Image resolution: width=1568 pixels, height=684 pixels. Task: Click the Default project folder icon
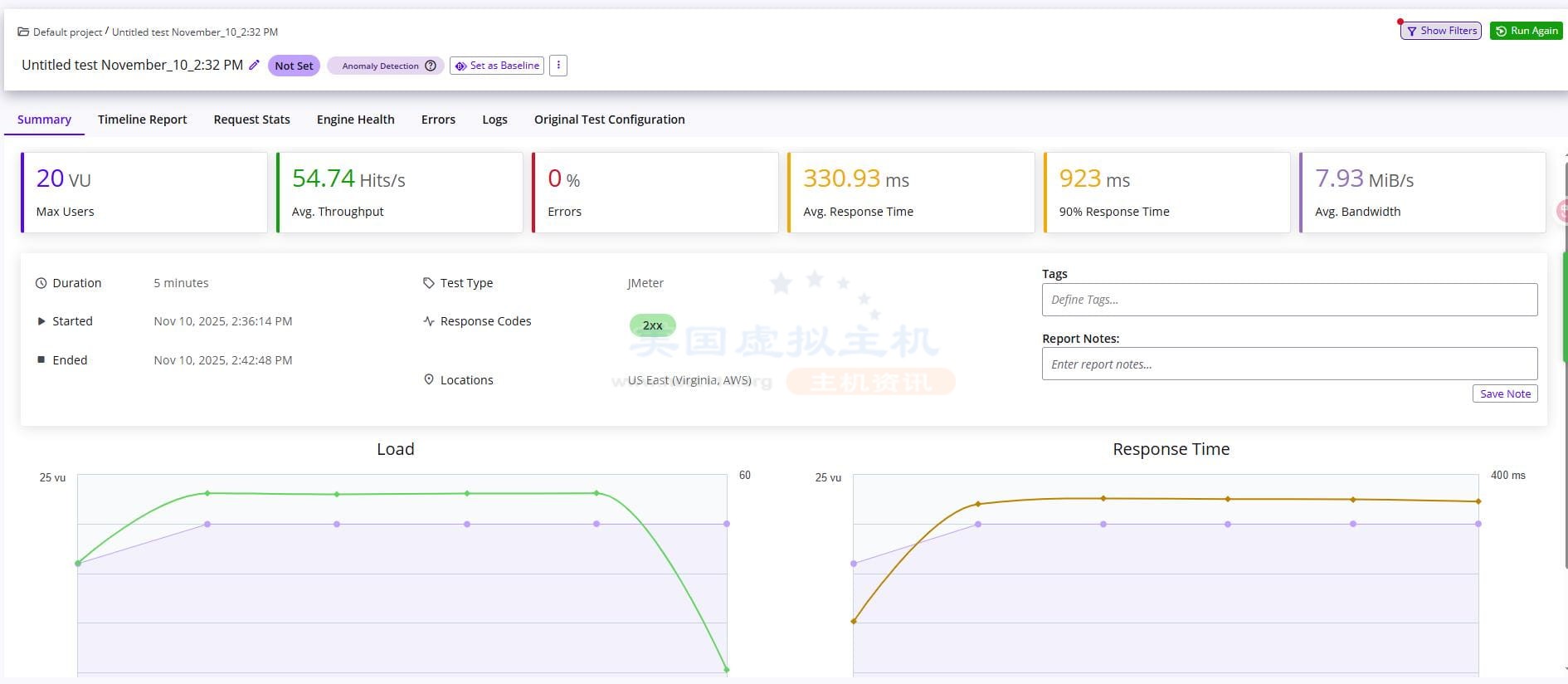[23, 32]
